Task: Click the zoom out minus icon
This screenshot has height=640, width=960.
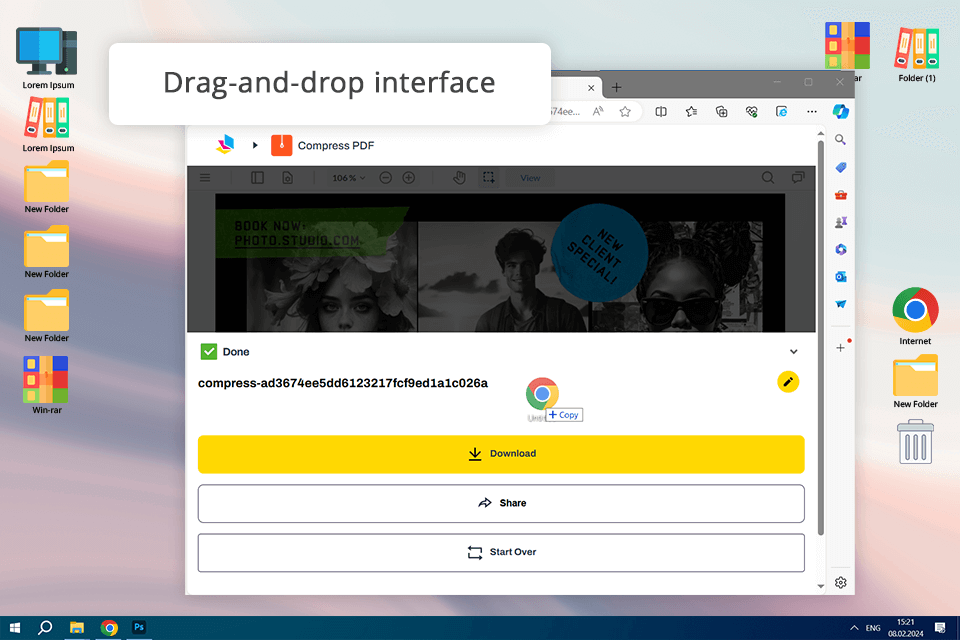Action: (385, 178)
